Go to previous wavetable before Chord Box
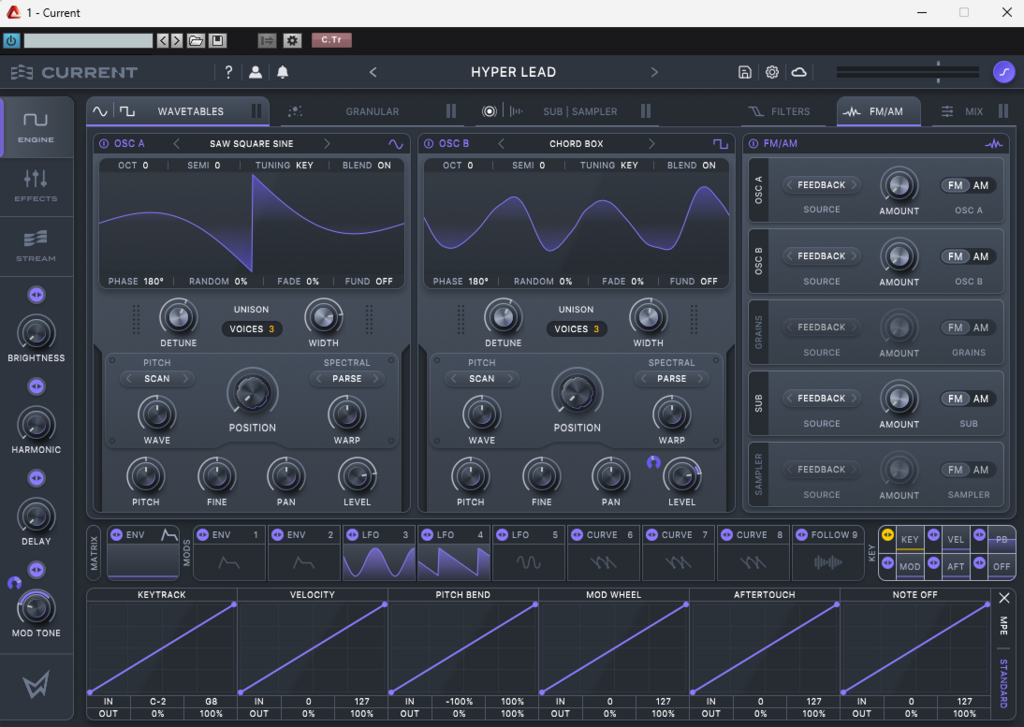 pyautogui.click(x=501, y=144)
